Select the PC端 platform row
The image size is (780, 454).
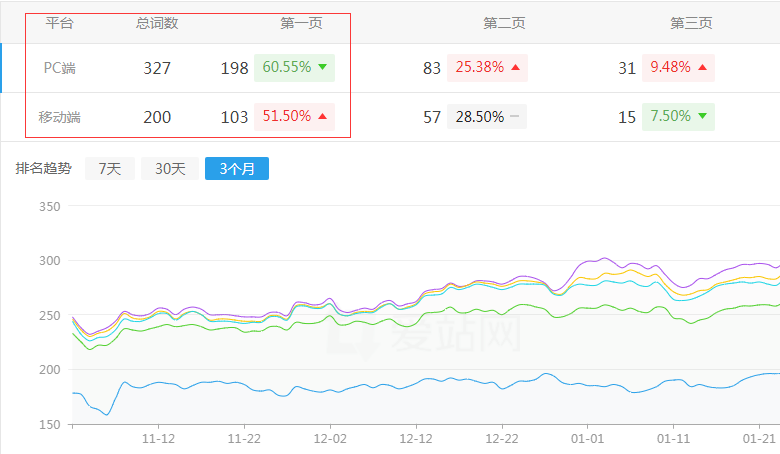(60, 69)
